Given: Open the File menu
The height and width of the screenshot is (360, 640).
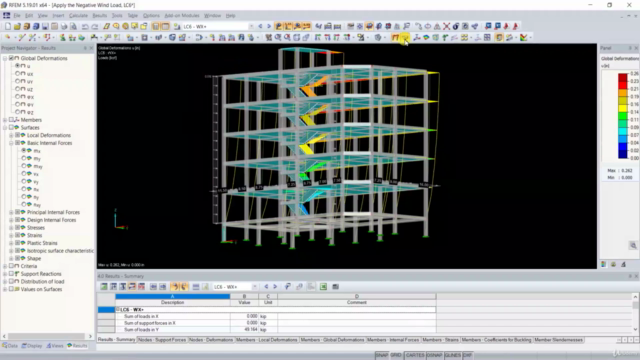Looking at the screenshot, I should [x=17, y=16].
